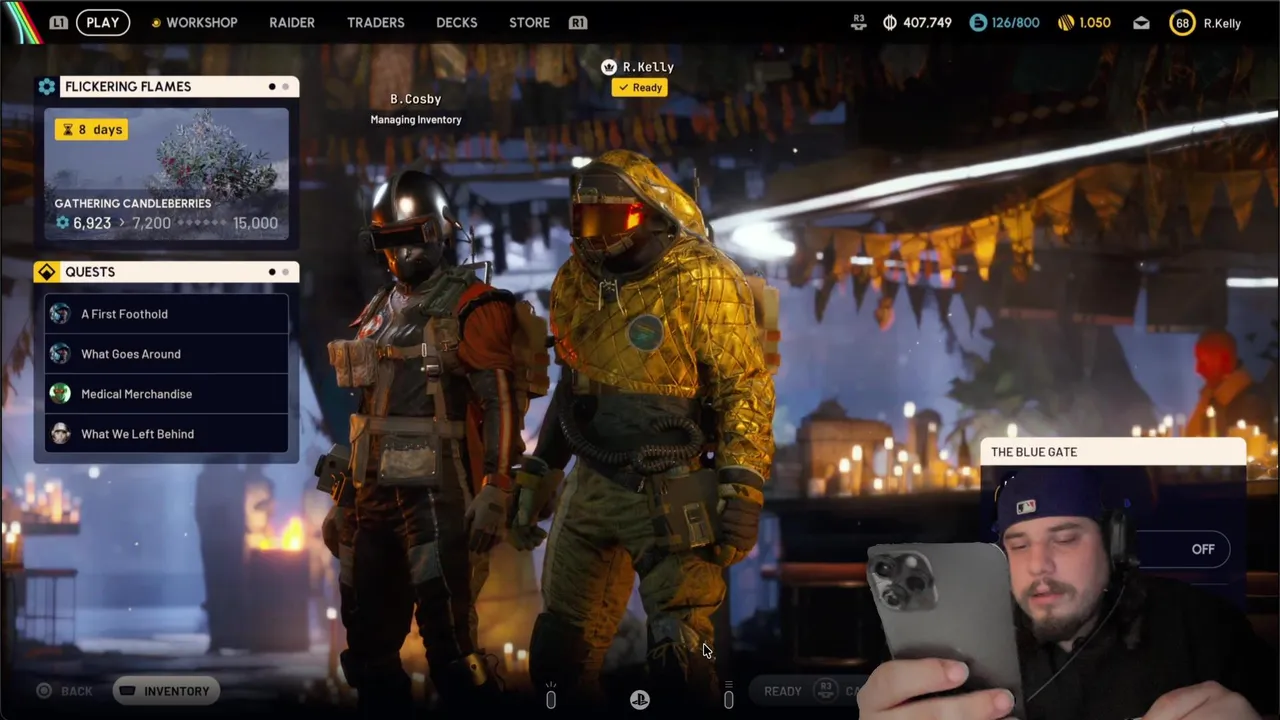This screenshot has width=1280, height=720.
Task: Click the Managing Inventory status text
Action: 416,120
